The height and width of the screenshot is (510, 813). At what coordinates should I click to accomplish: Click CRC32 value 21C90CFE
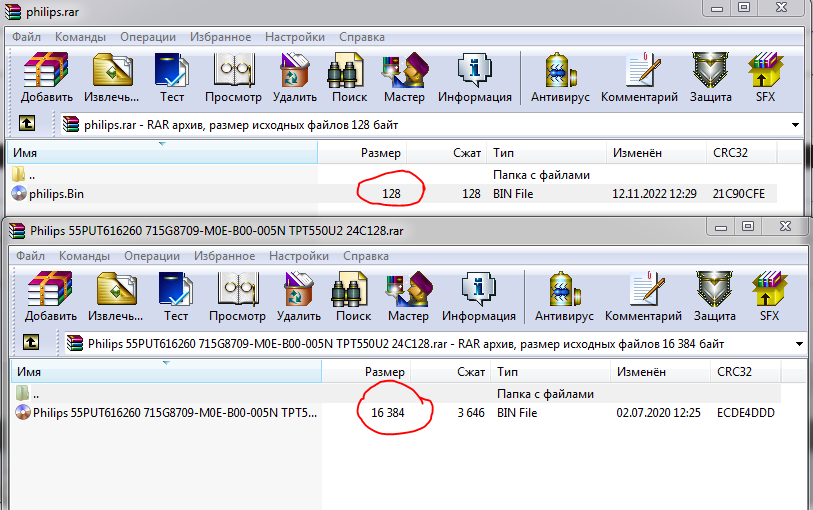738,194
